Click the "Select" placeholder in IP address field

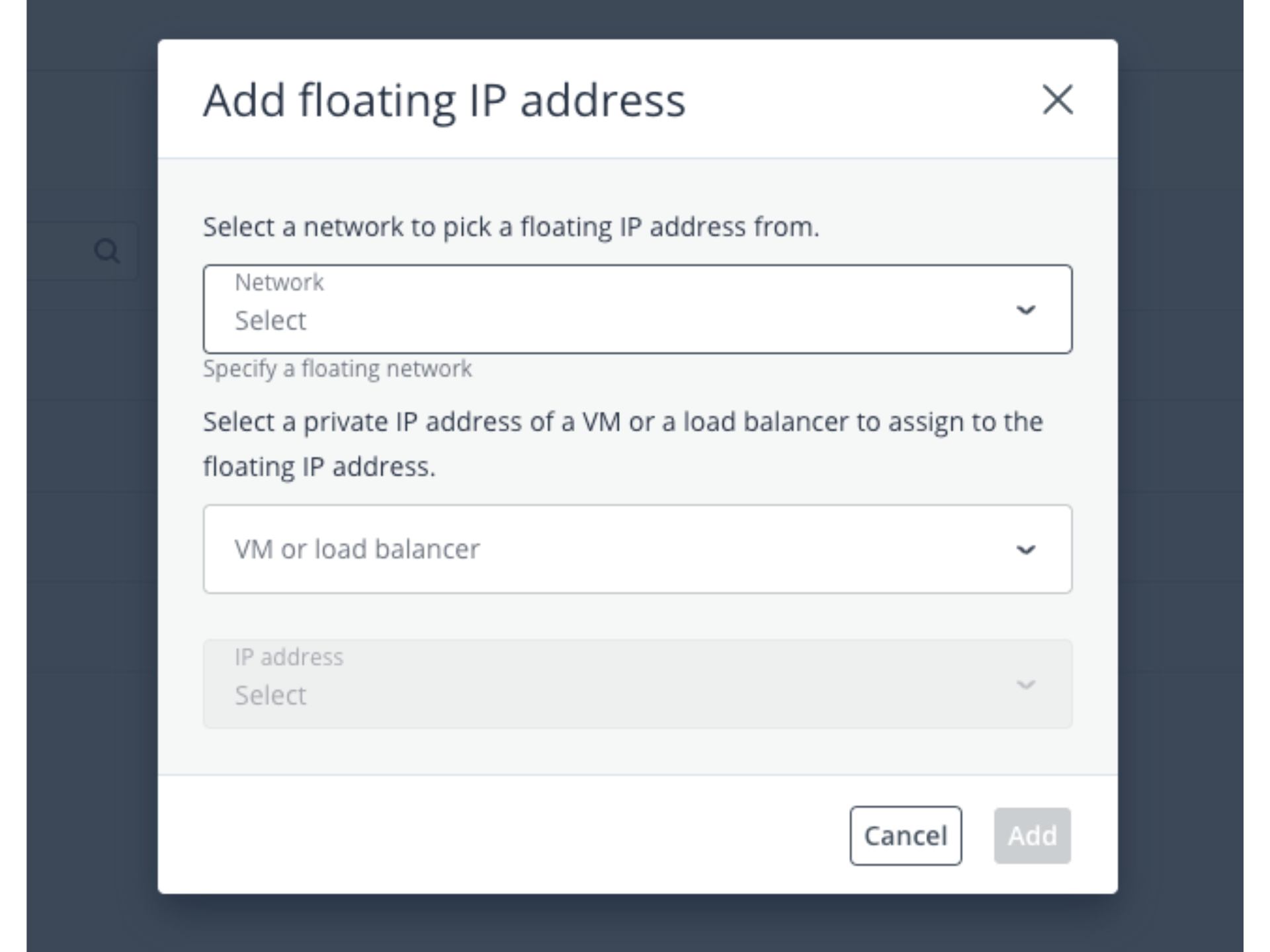pyautogui.click(x=271, y=695)
